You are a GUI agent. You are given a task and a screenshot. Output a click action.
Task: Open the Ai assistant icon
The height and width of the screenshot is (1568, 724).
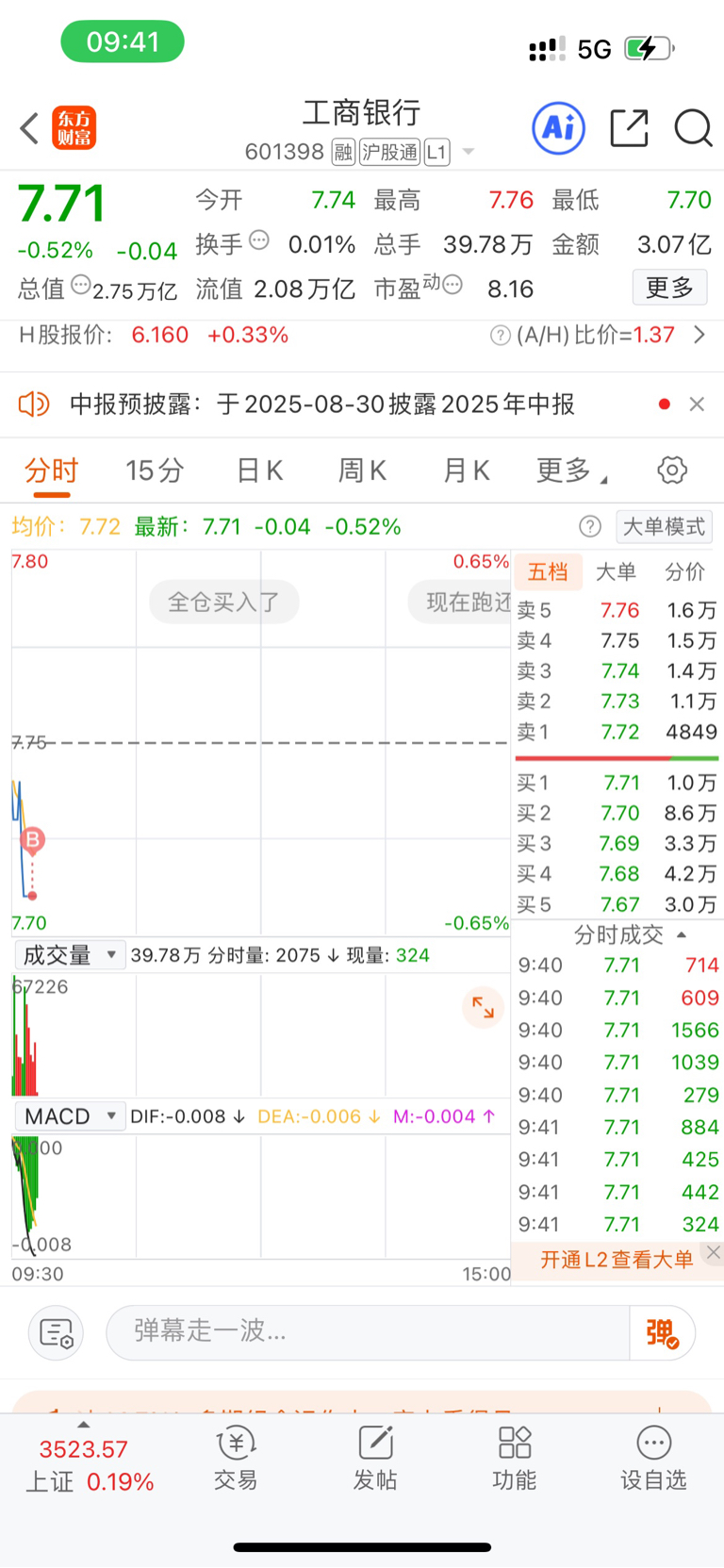click(558, 128)
